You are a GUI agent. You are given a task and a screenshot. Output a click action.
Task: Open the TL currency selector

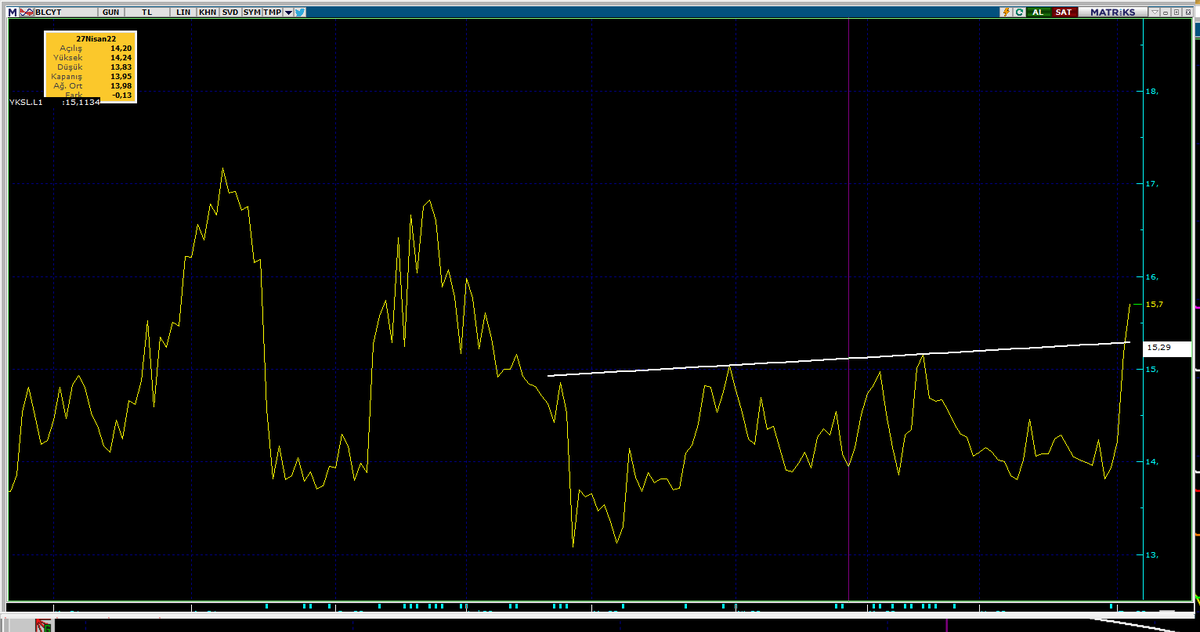[148, 12]
